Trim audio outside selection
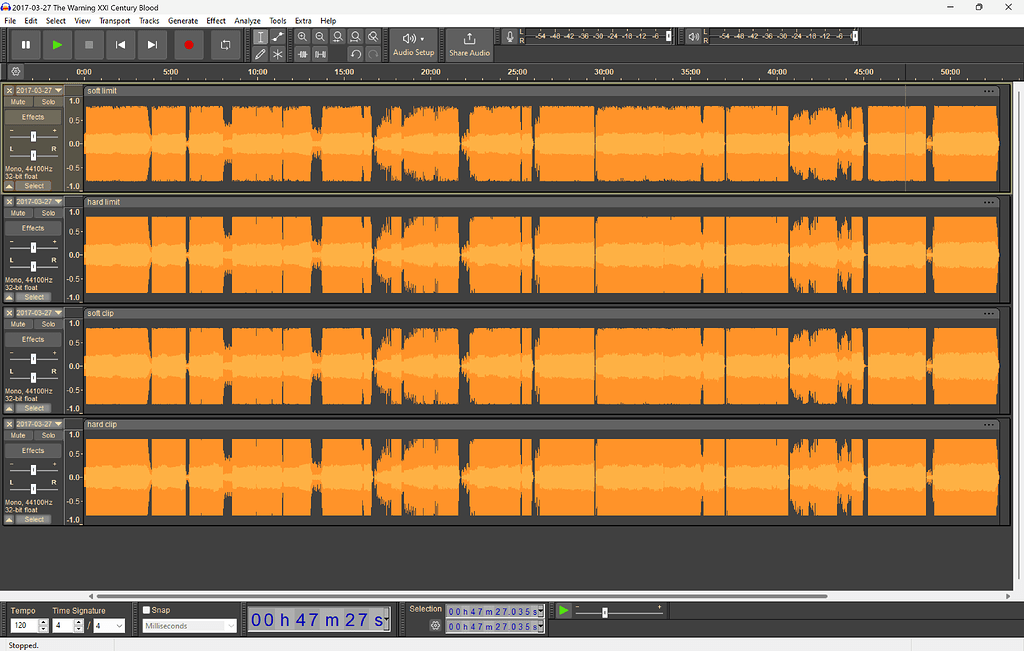This screenshot has height=651, width=1024. pos(302,54)
